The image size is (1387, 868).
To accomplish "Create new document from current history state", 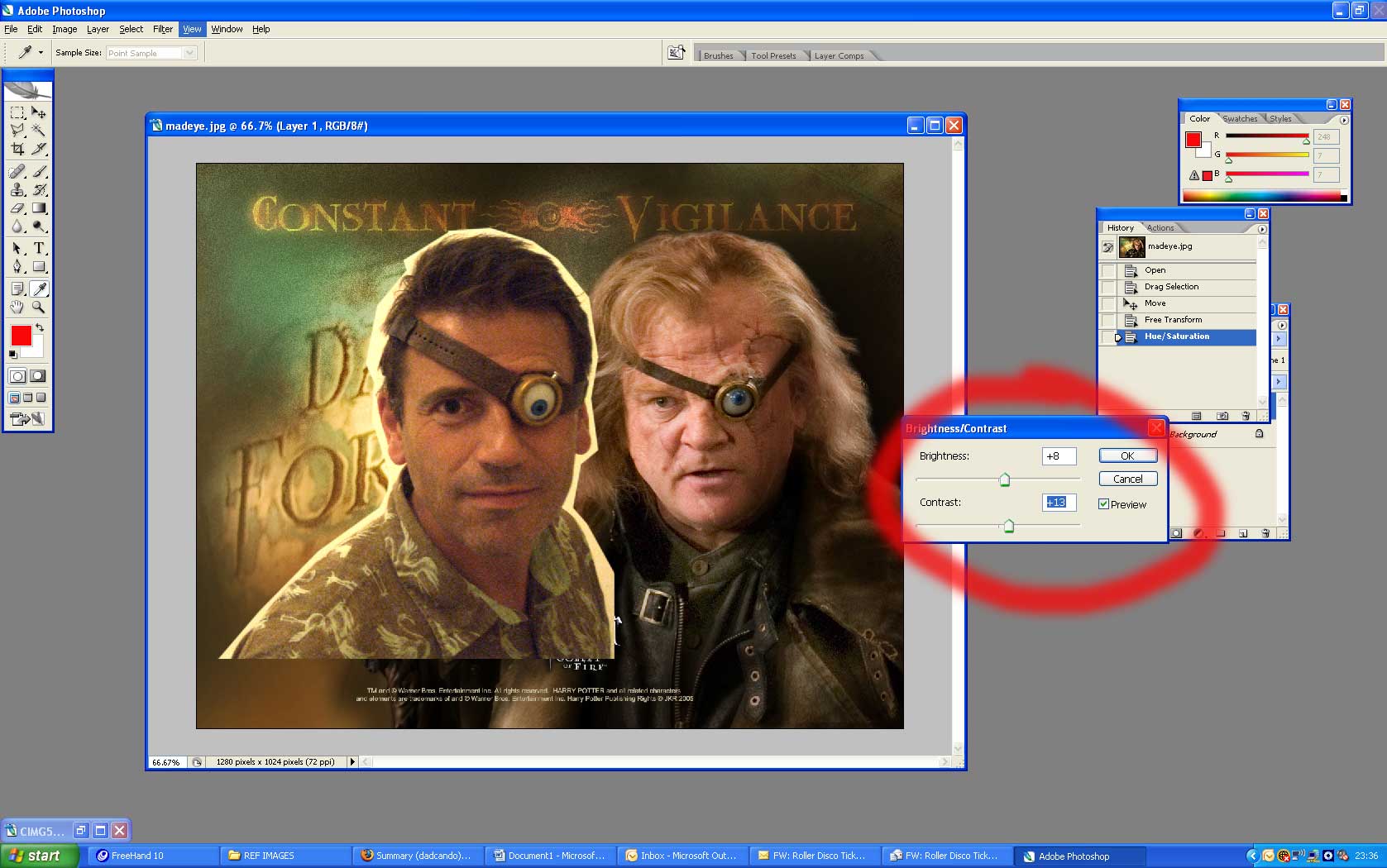I will [1197, 416].
